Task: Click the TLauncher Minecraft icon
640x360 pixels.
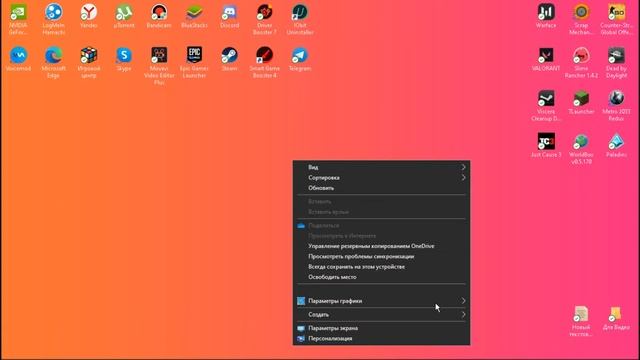Action: click(x=581, y=99)
